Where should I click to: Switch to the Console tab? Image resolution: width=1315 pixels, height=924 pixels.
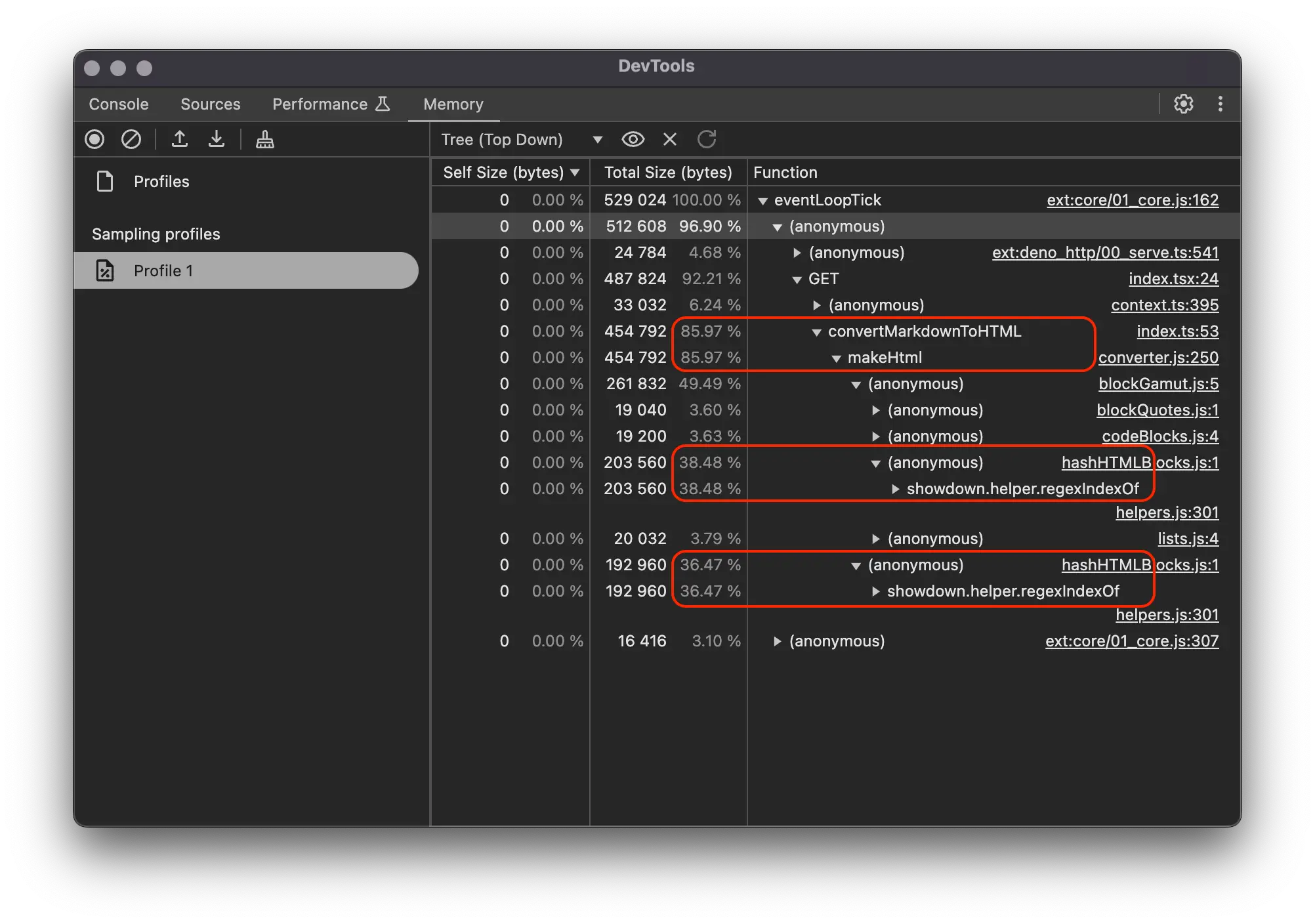pyautogui.click(x=119, y=104)
